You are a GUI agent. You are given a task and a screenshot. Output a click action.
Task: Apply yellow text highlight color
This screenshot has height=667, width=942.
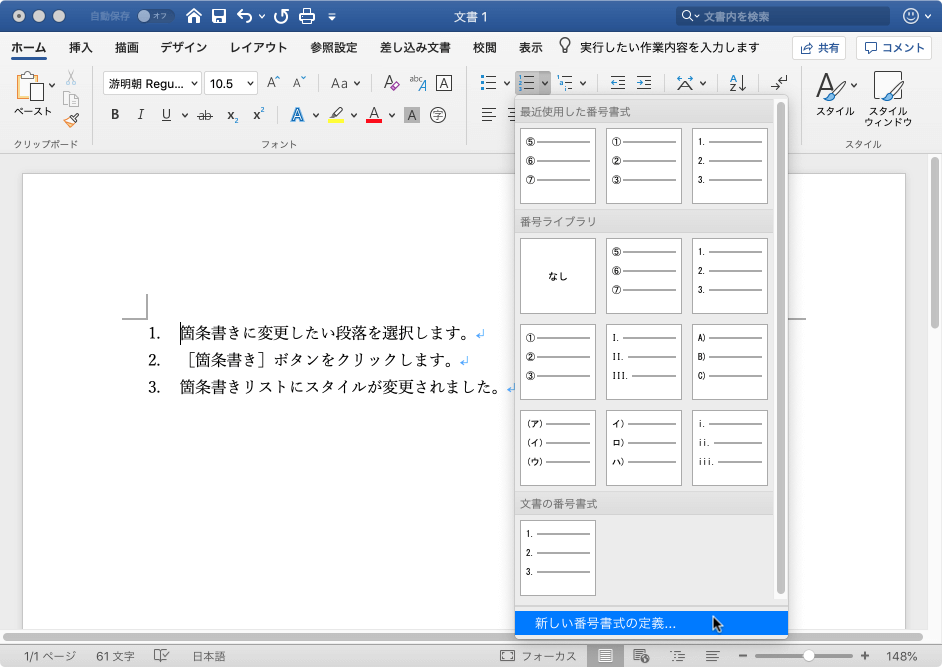tap(336, 115)
